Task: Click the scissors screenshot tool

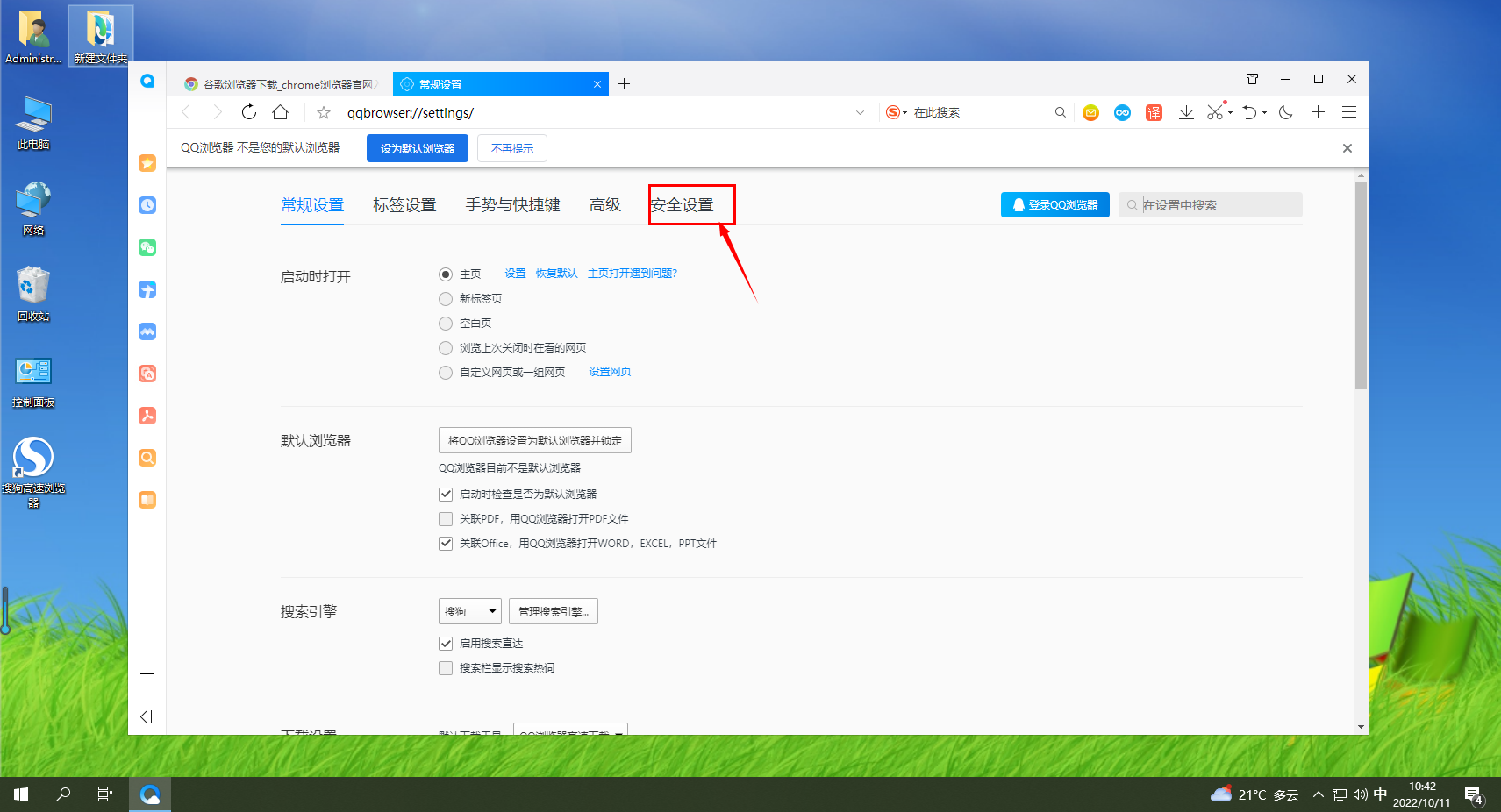Action: pos(1215,112)
